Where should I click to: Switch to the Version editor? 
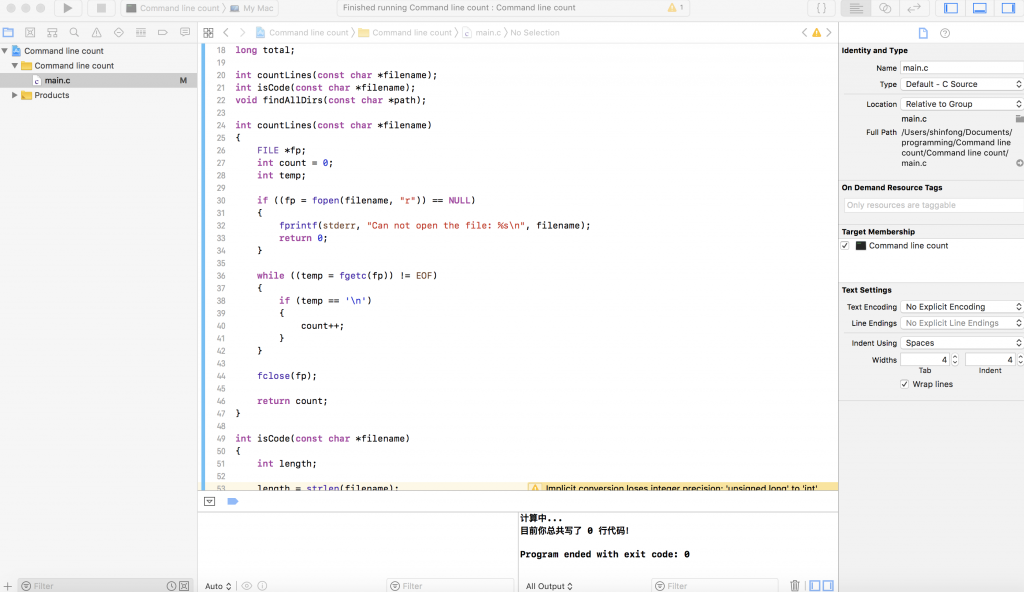click(x=914, y=8)
